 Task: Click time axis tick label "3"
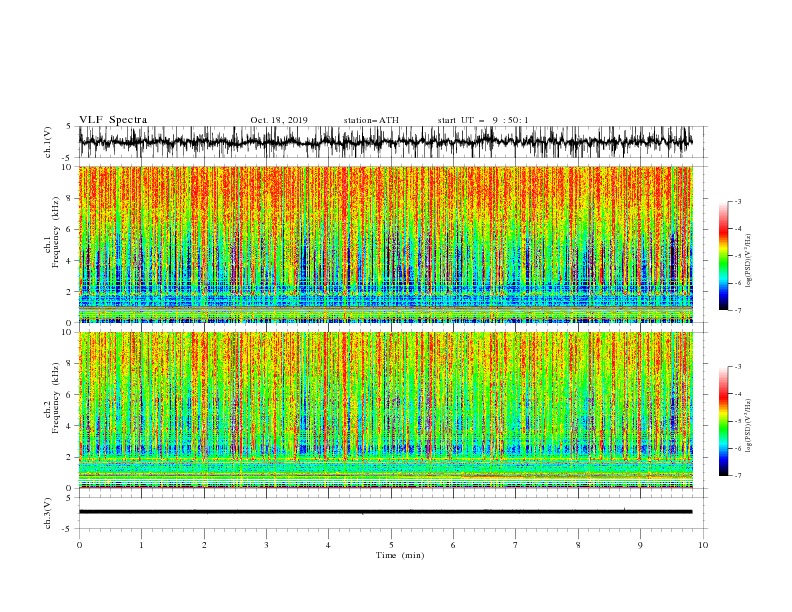click(x=266, y=545)
